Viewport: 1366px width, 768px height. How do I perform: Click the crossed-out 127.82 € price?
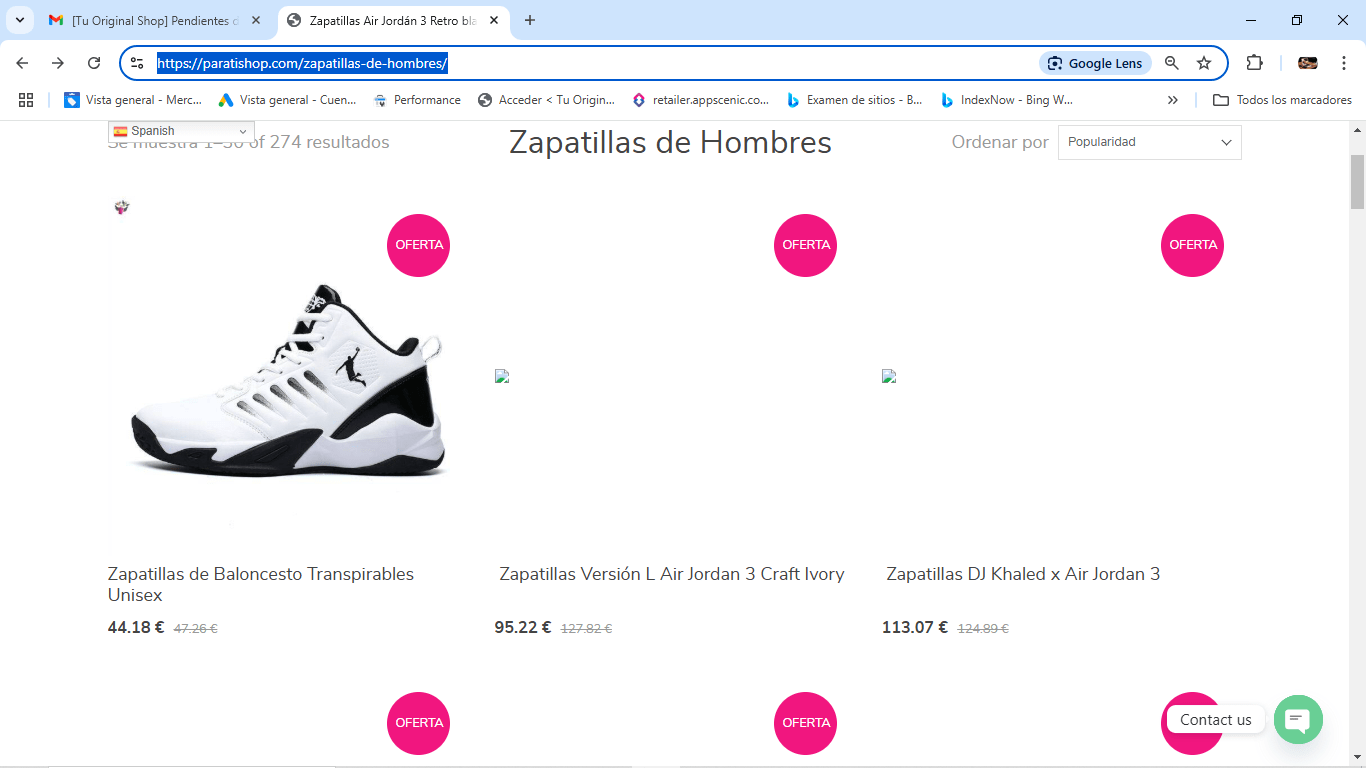[586, 629]
